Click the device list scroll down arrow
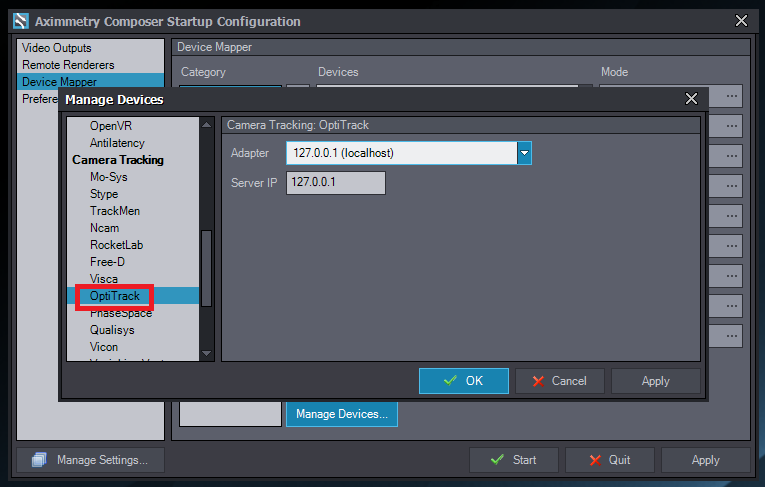 point(207,353)
